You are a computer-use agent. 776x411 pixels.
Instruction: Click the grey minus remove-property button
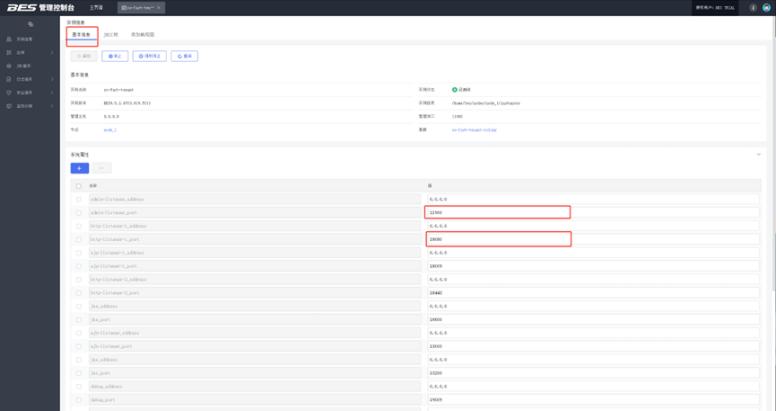102,168
